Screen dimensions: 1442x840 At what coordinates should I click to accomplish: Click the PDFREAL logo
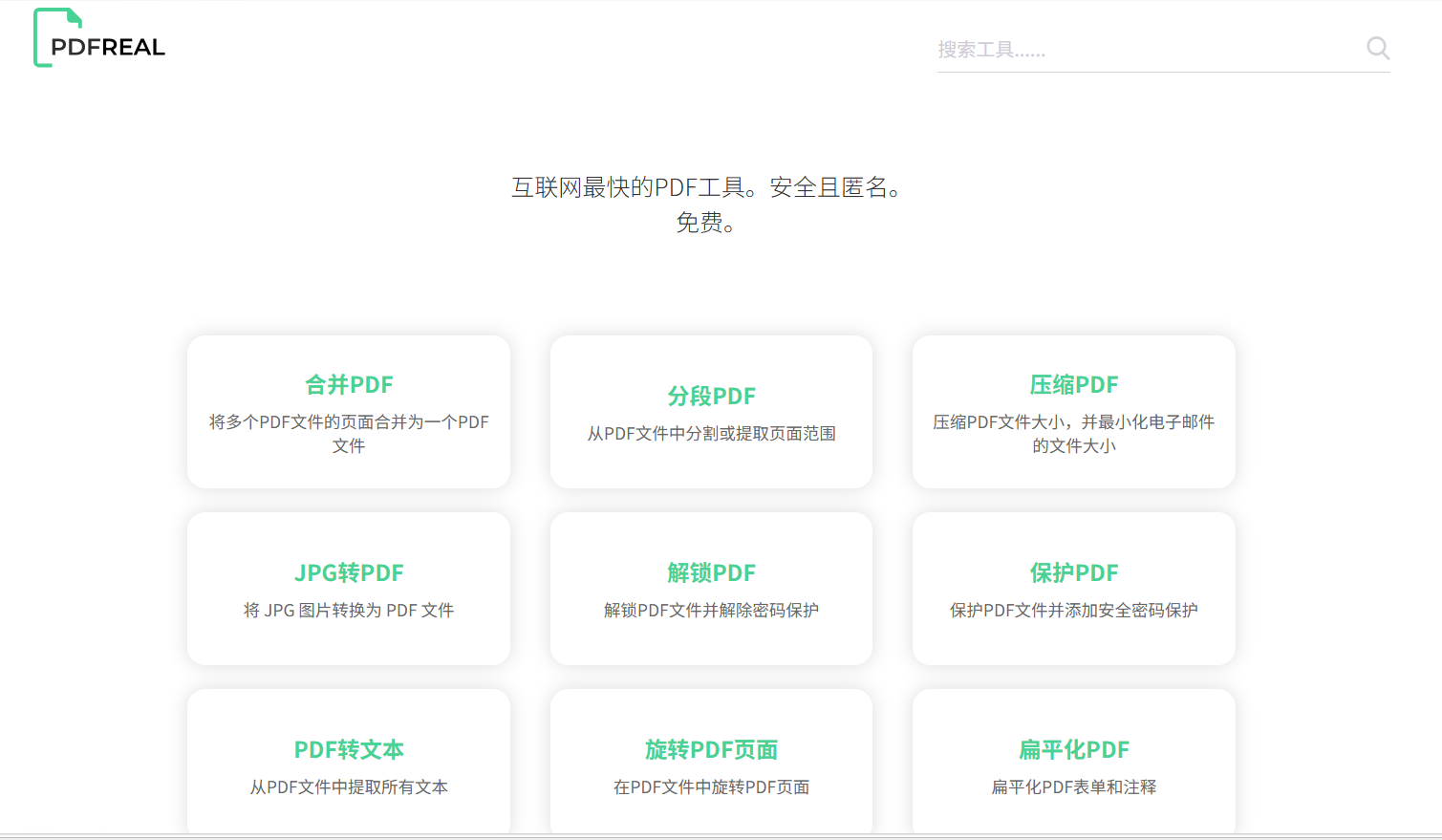pos(99,38)
